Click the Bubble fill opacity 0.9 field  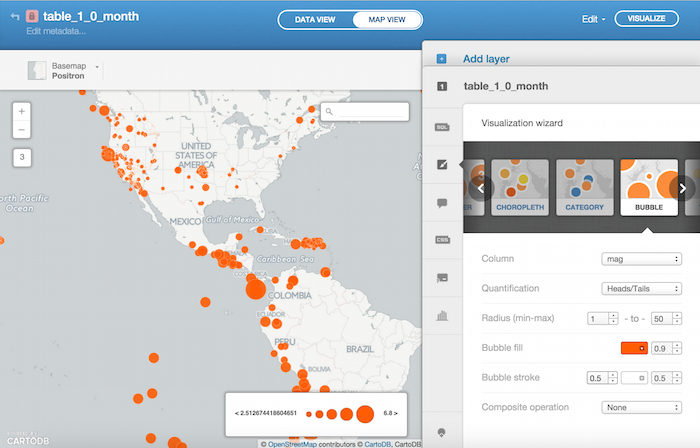[662, 348]
